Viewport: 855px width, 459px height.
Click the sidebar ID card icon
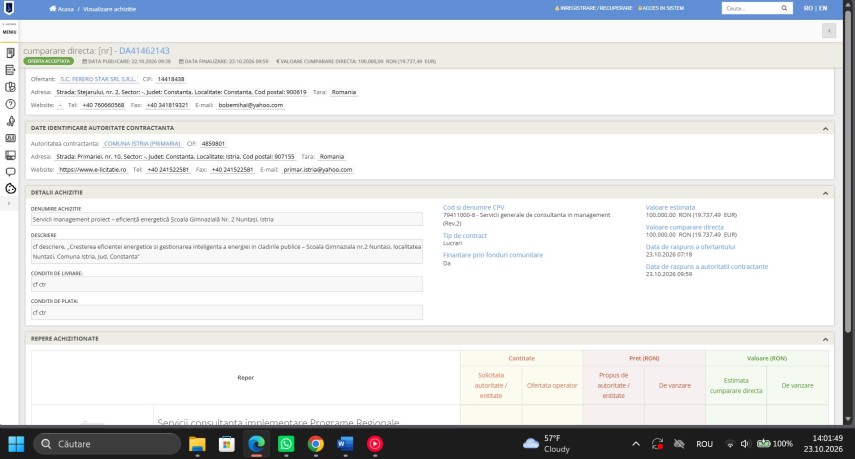(10, 138)
